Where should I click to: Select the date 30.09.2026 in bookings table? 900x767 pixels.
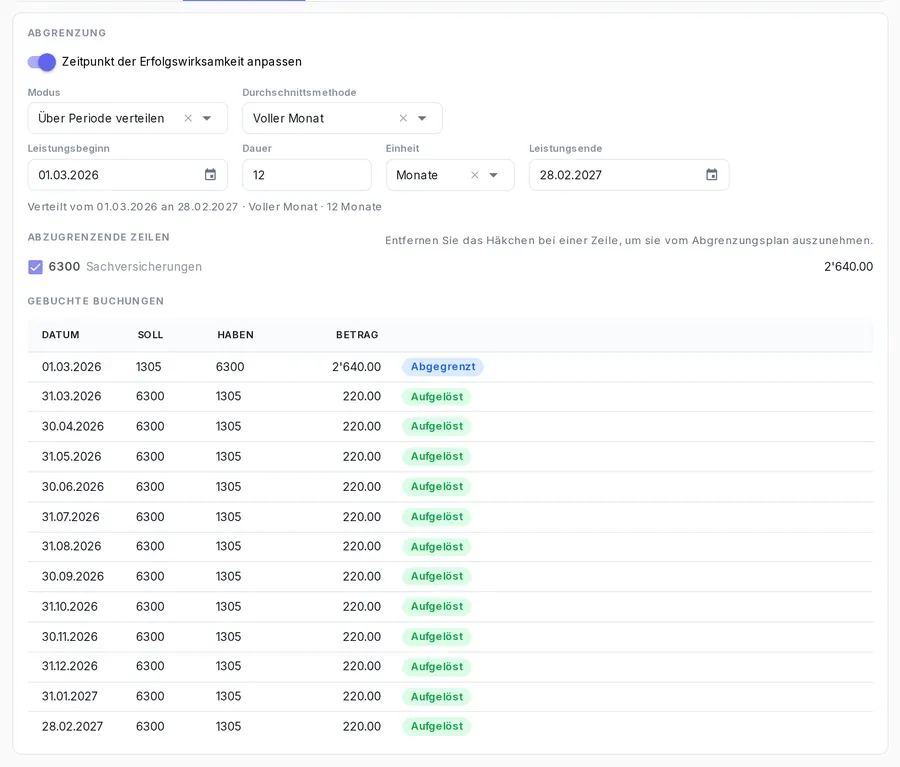(x=73, y=576)
